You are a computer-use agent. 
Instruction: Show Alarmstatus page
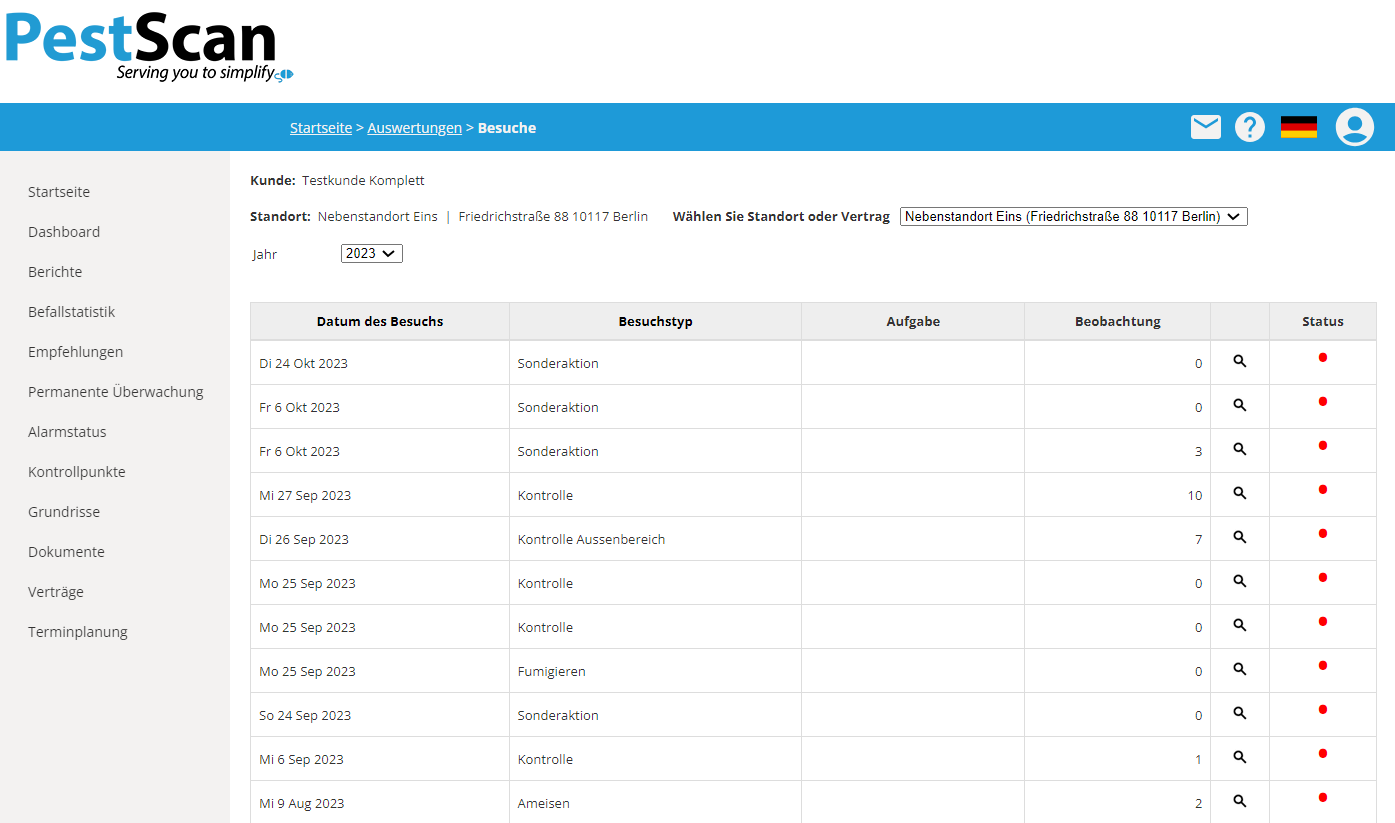coord(67,432)
